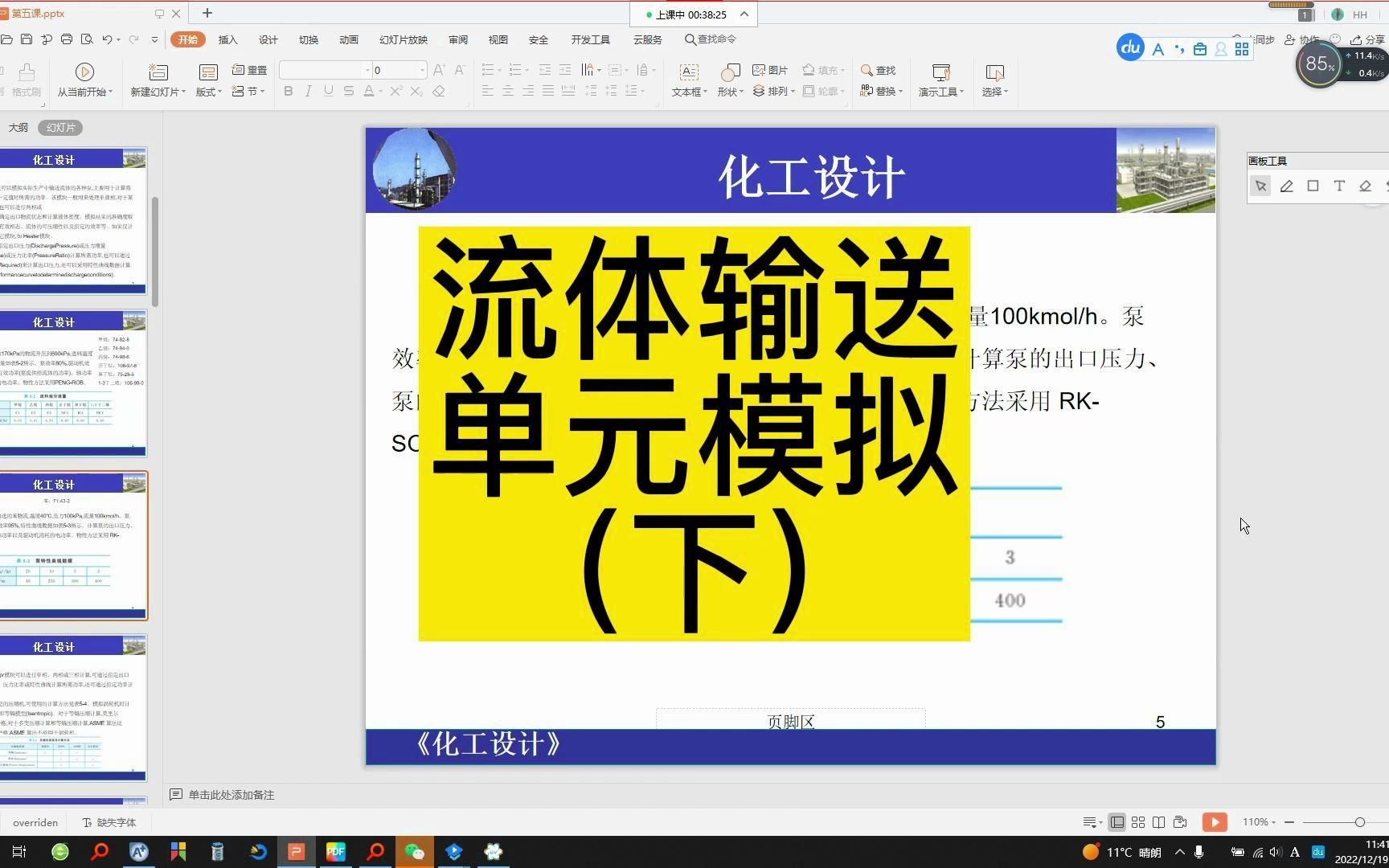Insert a text box with 文本框

click(687, 79)
